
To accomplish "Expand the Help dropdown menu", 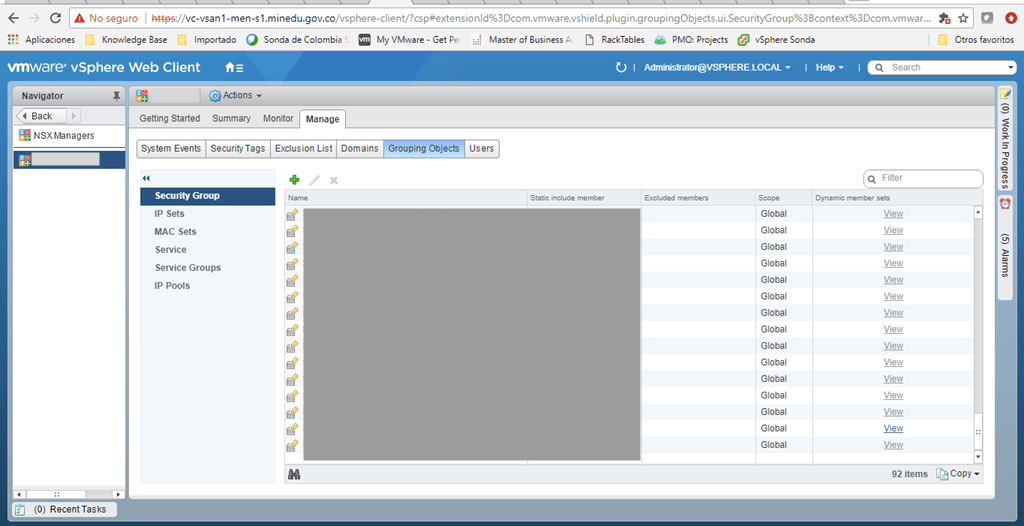I will (x=829, y=67).
